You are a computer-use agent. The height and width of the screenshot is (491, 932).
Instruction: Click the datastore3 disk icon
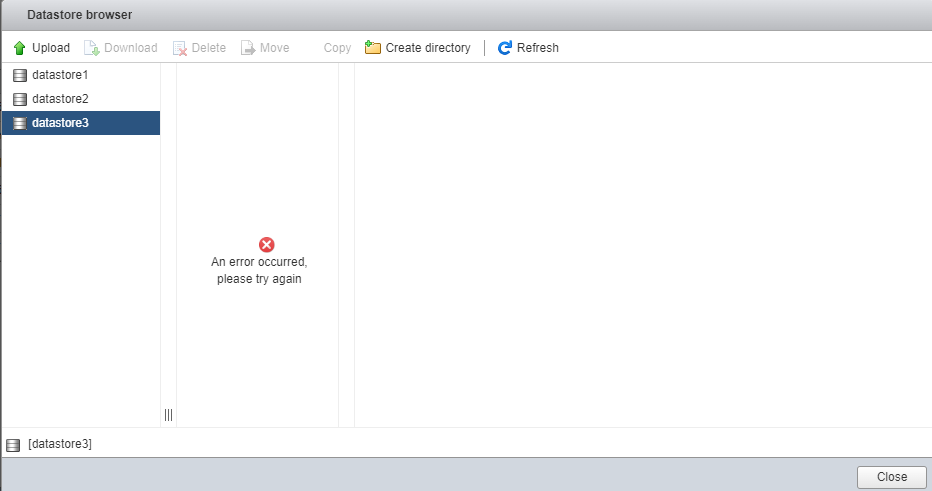[x=20, y=123]
